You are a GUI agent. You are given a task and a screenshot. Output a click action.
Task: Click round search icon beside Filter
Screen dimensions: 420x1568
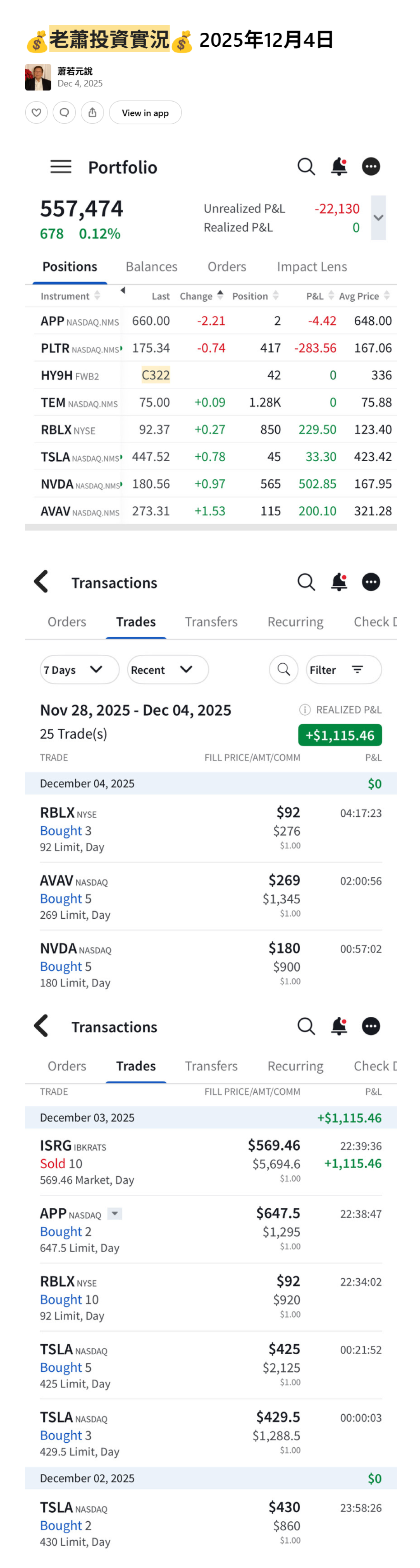tap(283, 670)
